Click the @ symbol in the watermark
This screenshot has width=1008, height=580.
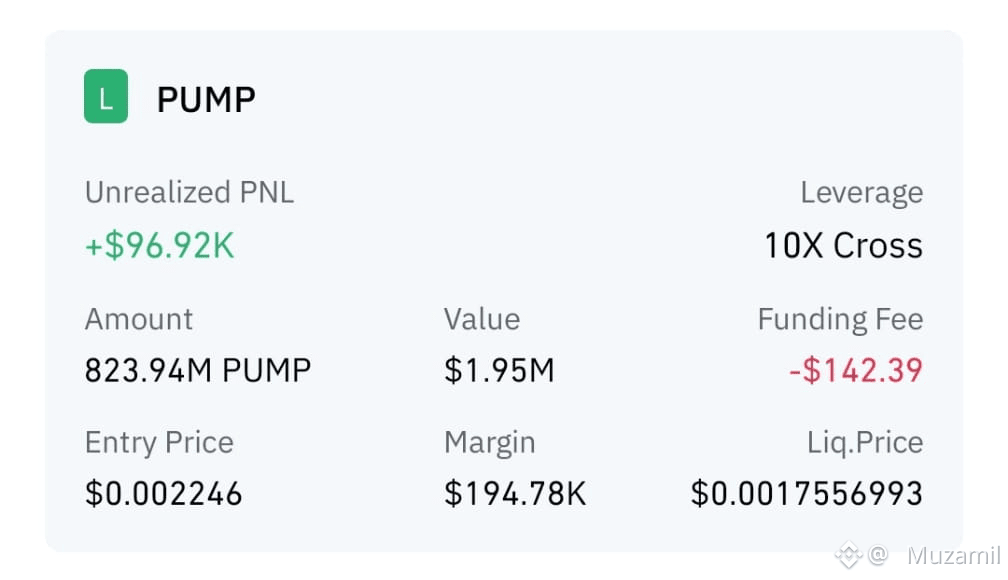pyautogui.click(x=878, y=554)
